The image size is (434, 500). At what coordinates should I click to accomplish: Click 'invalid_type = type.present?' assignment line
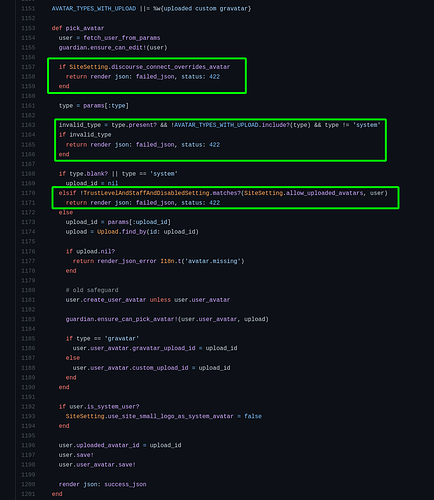coord(220,125)
